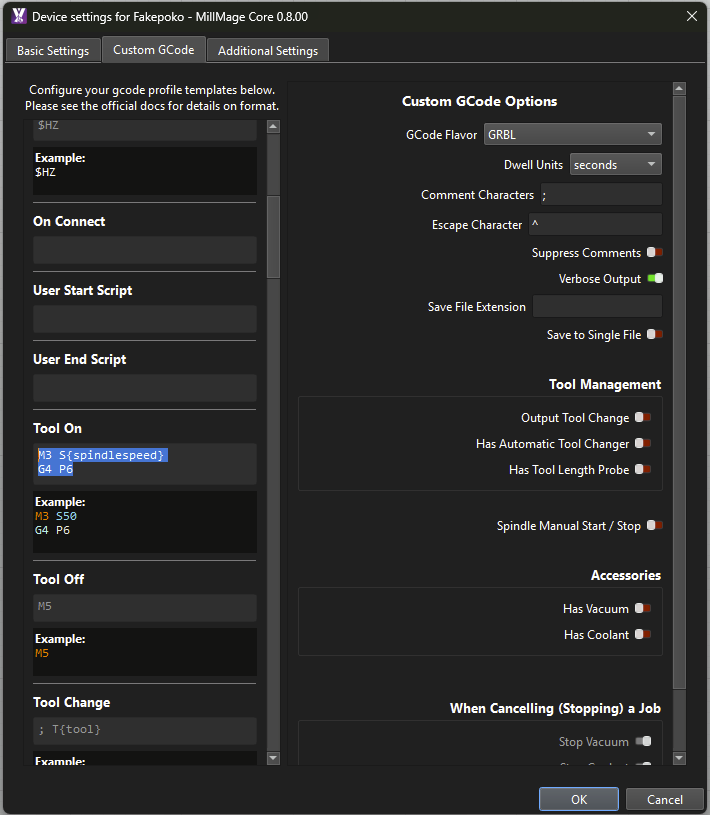Click the options panel scroll-up arrow
The height and width of the screenshot is (815, 710).
(680, 90)
